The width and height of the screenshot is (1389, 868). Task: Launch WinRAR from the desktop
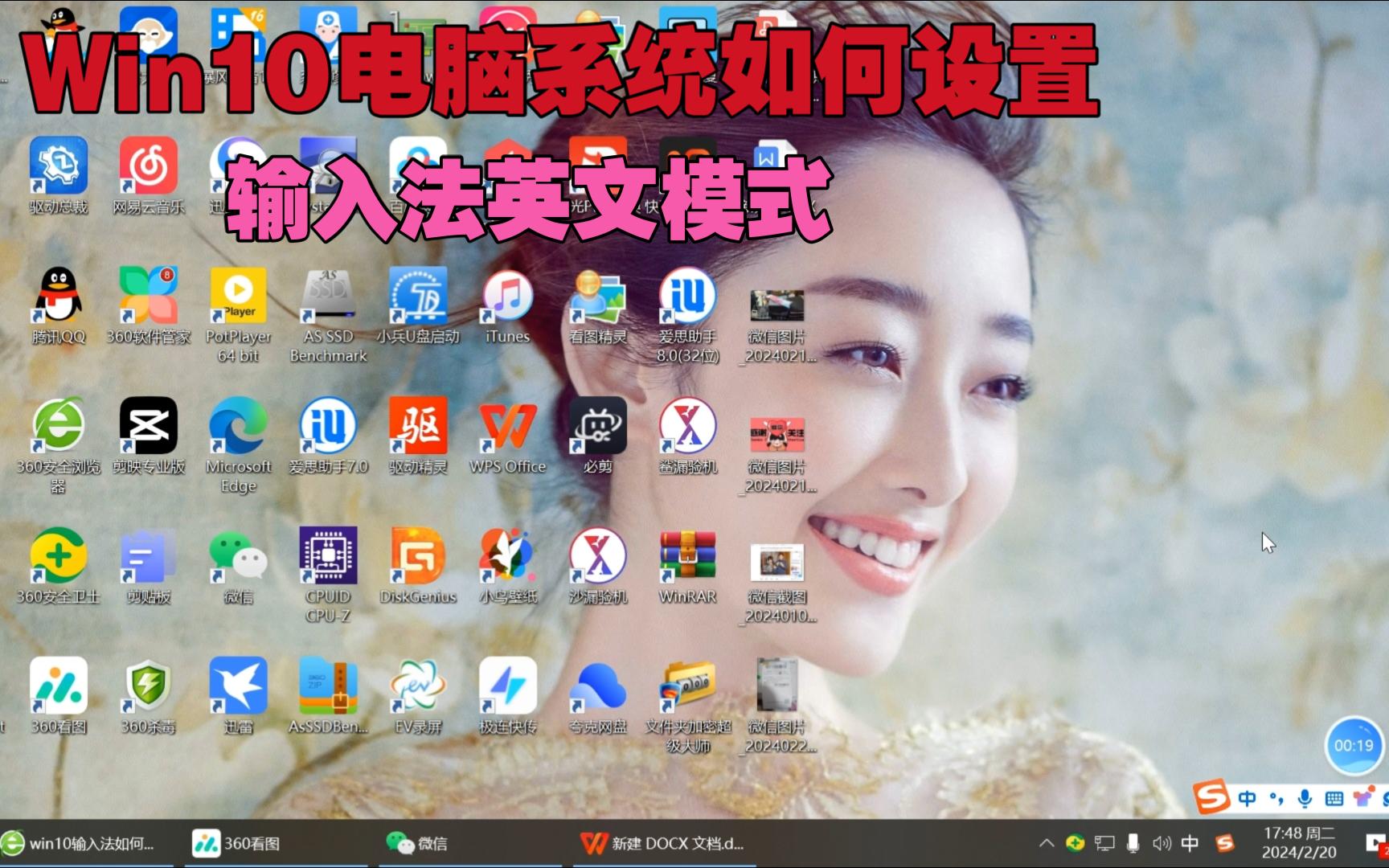688,567
